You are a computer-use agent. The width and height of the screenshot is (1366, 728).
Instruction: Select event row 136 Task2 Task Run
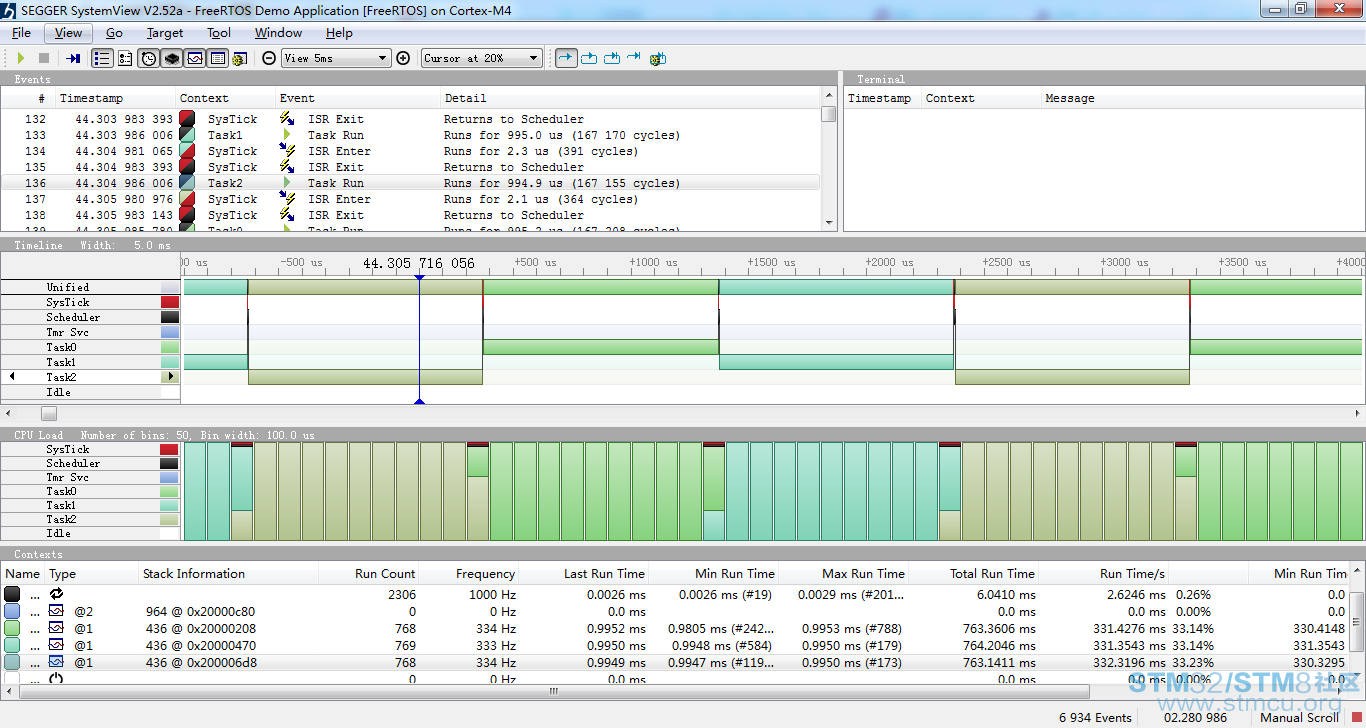click(410, 183)
